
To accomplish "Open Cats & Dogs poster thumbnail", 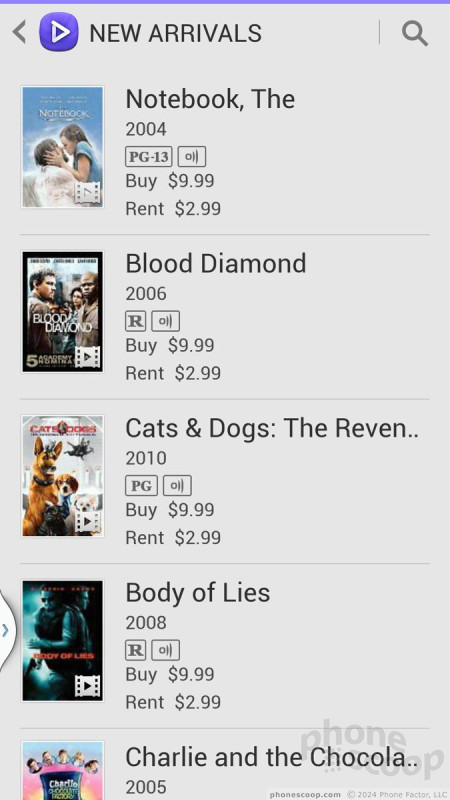I will (63, 476).
